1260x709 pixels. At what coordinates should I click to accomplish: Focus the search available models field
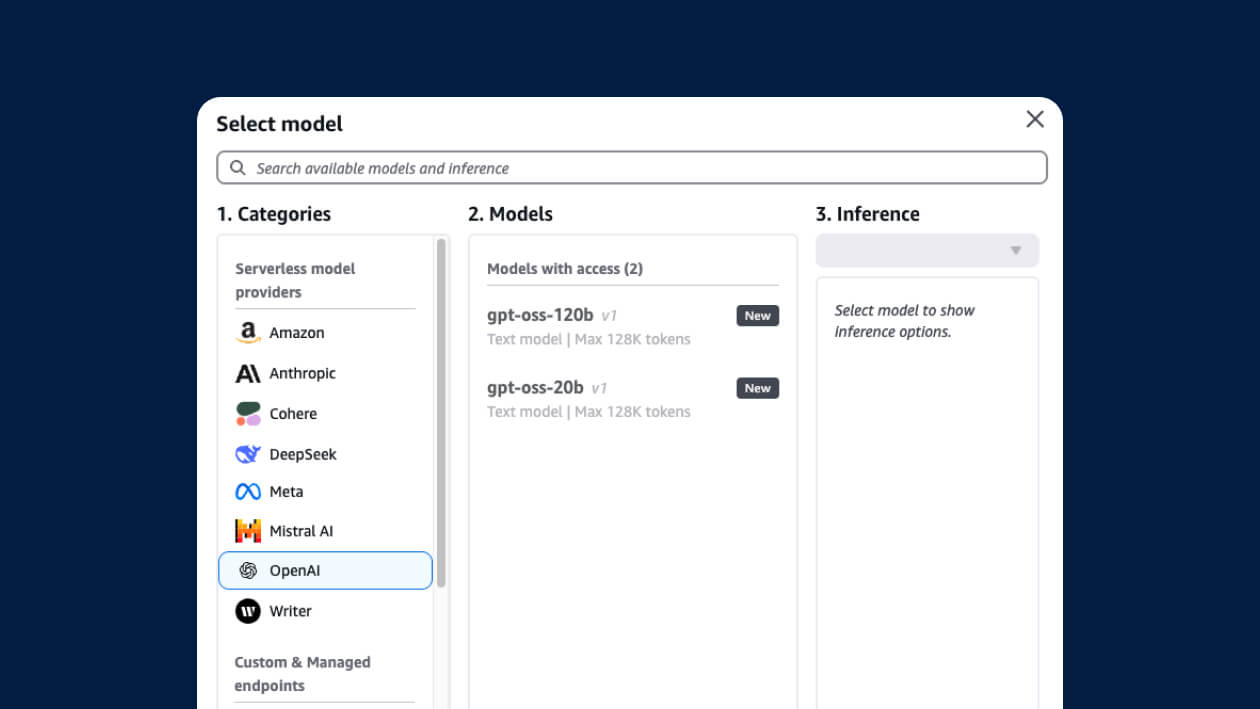click(640, 168)
